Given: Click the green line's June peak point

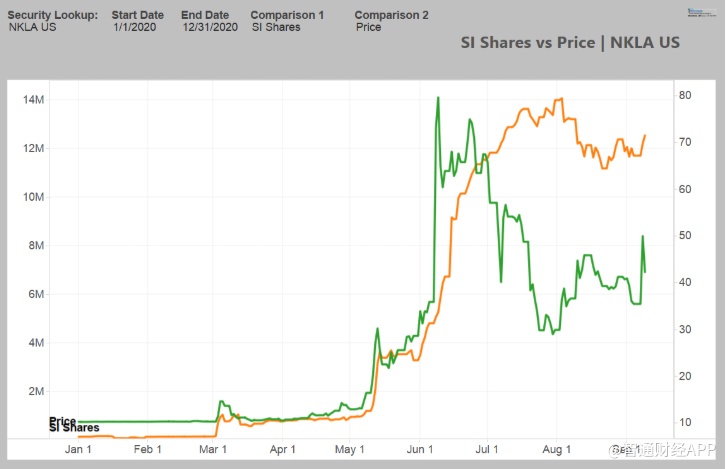Looking at the screenshot, I should tap(438, 98).
